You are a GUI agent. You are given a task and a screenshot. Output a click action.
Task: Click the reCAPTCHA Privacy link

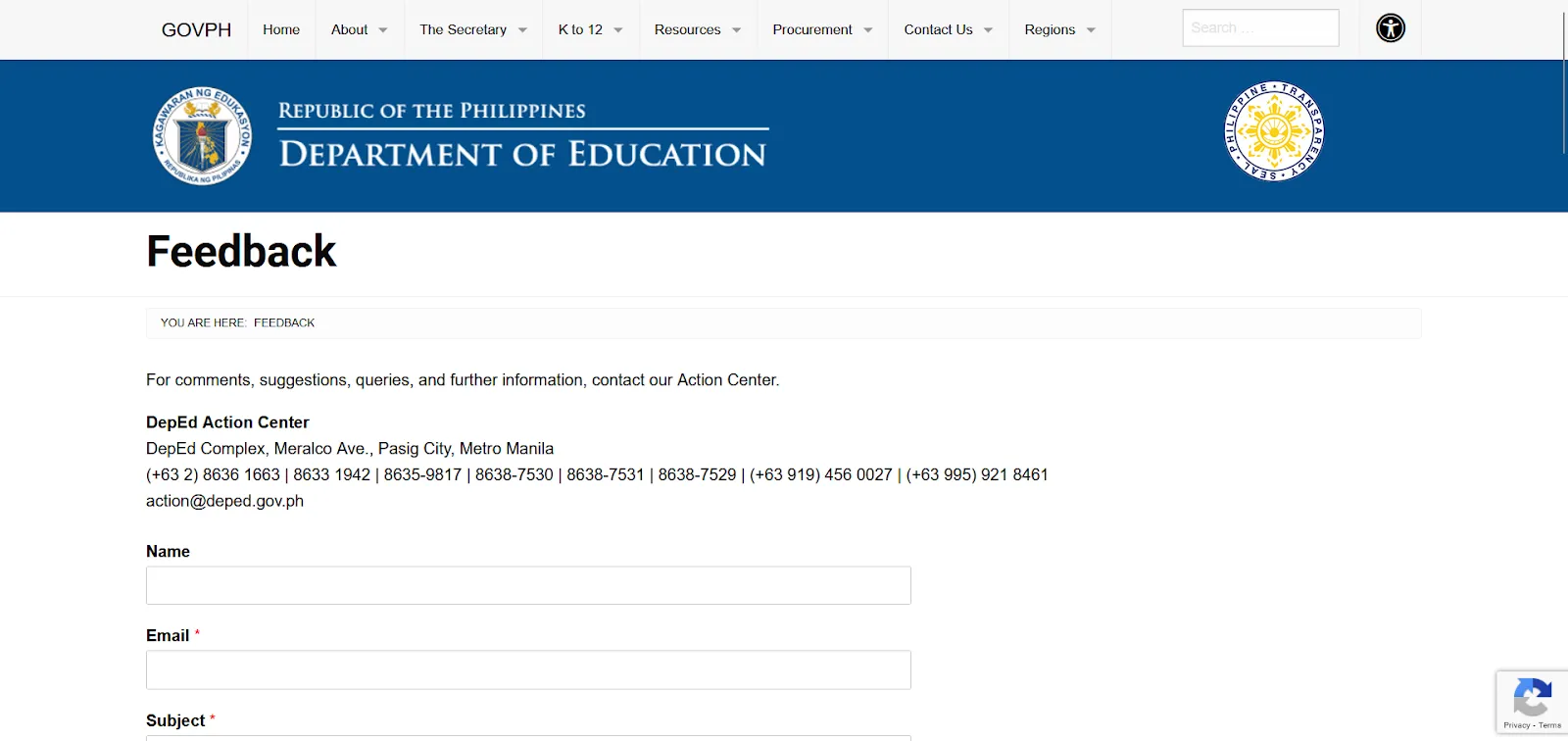[x=1516, y=725]
